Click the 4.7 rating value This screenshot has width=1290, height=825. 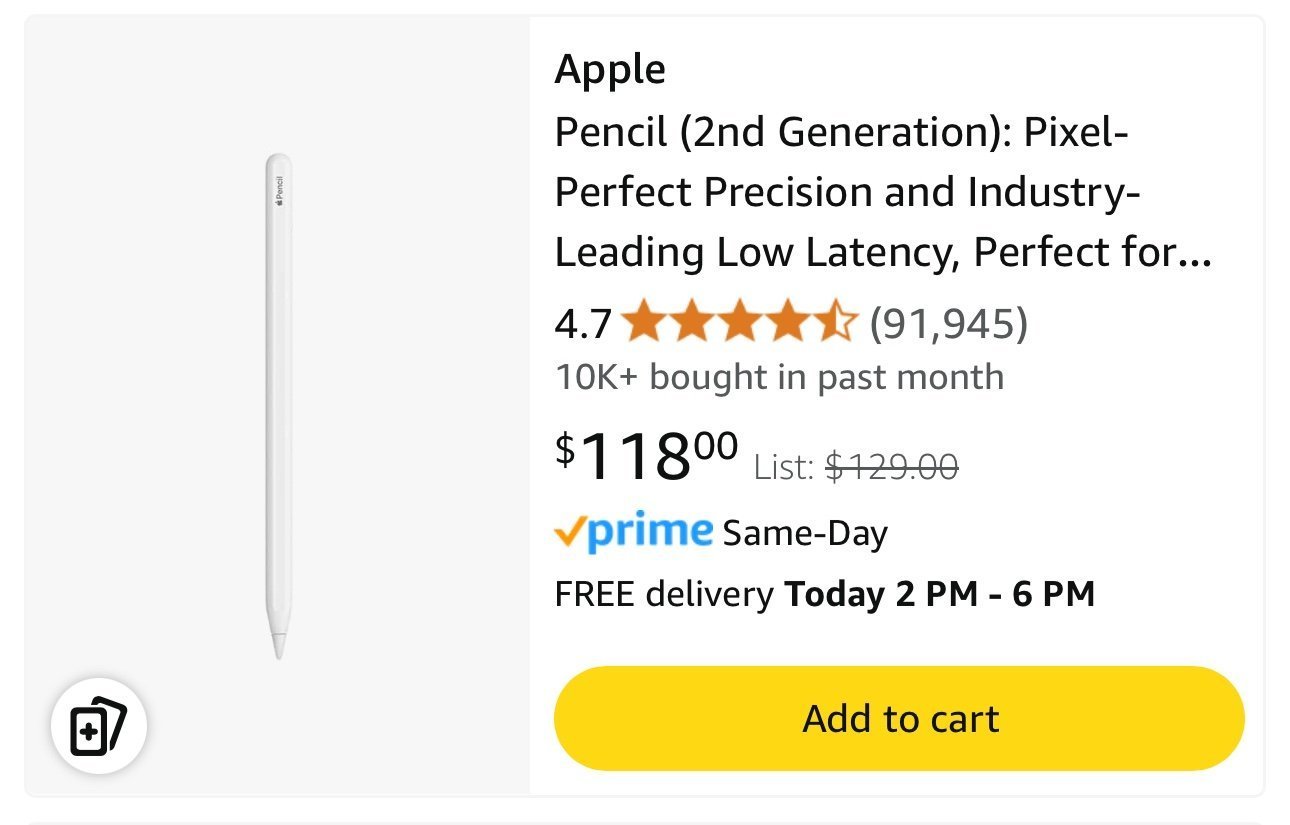582,322
